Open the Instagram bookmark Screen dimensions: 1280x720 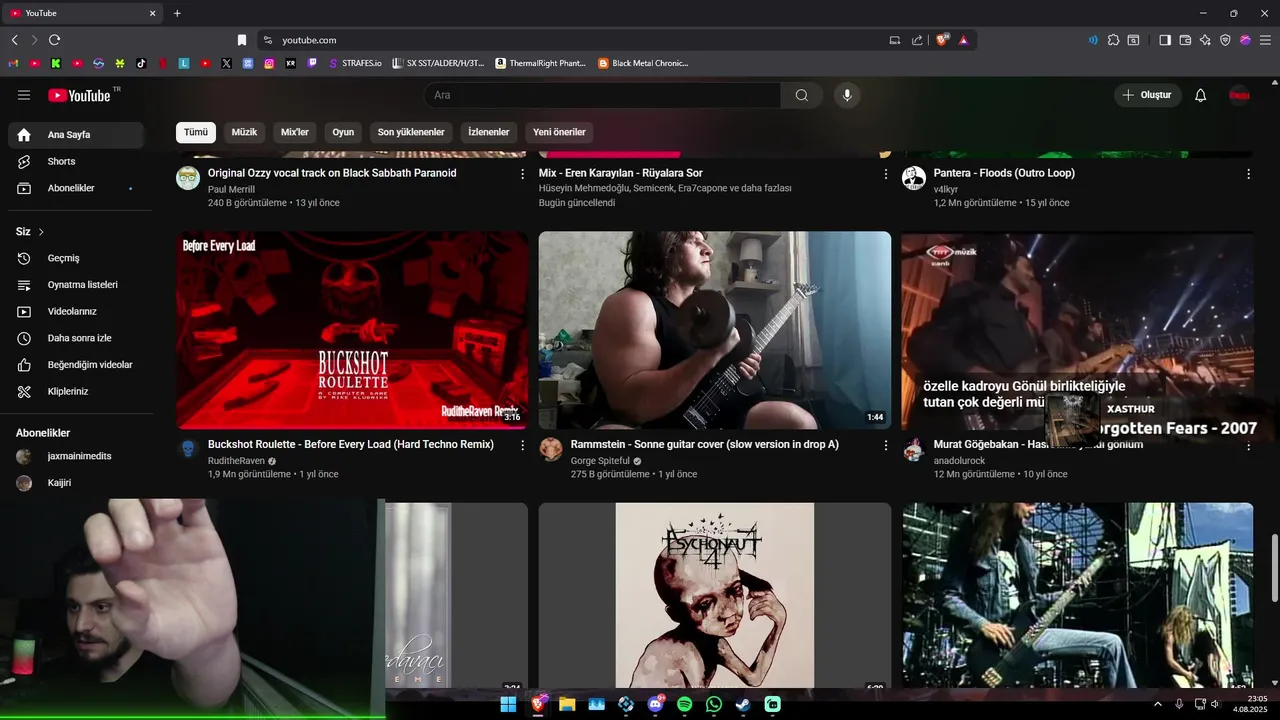click(x=269, y=63)
